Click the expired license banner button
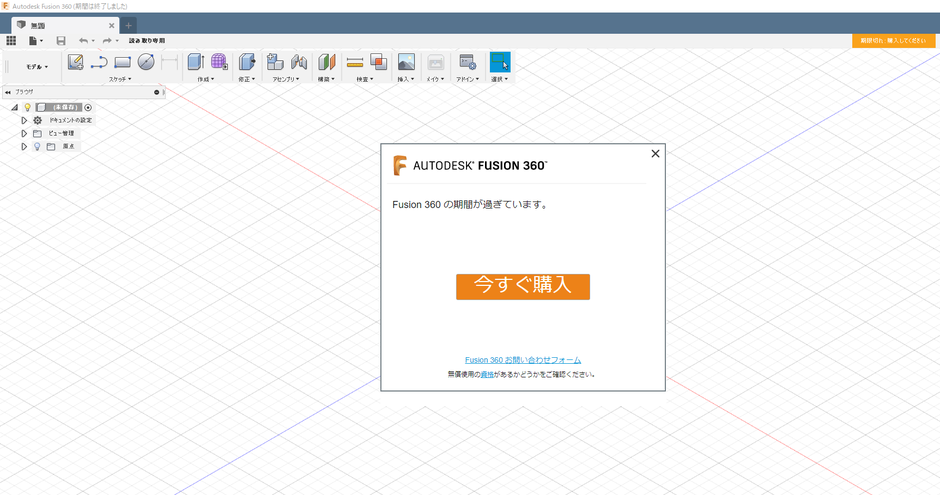The width and height of the screenshot is (940, 495). click(893, 41)
